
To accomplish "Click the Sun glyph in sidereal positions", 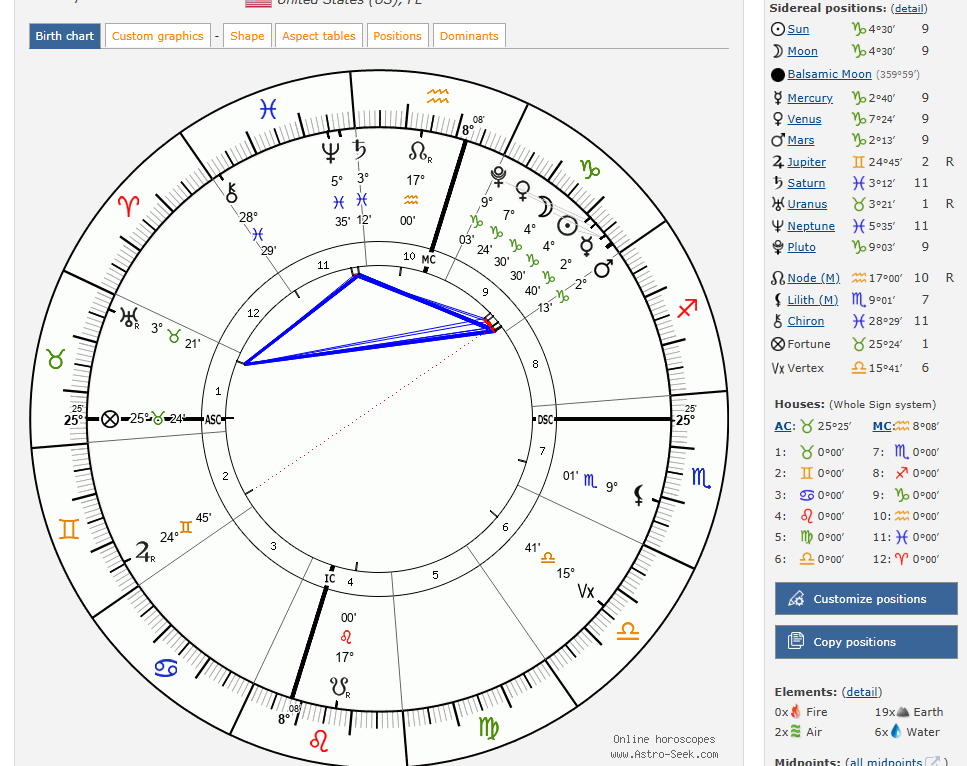I will click(x=777, y=30).
